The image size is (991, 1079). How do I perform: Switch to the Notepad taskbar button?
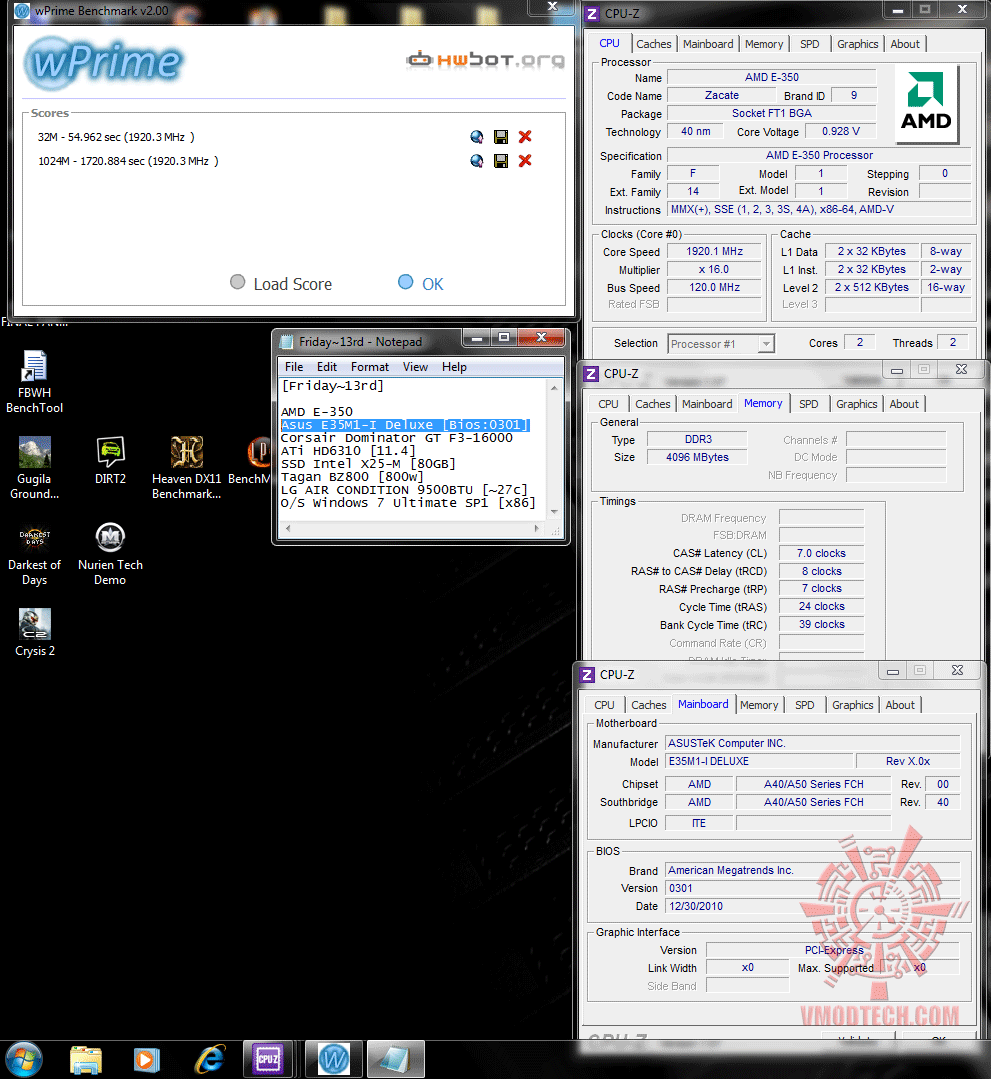[x=396, y=1060]
